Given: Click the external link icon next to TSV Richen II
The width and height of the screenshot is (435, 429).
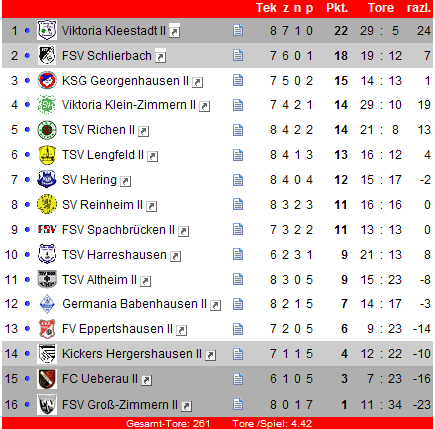Looking at the screenshot, I should click(144, 131).
